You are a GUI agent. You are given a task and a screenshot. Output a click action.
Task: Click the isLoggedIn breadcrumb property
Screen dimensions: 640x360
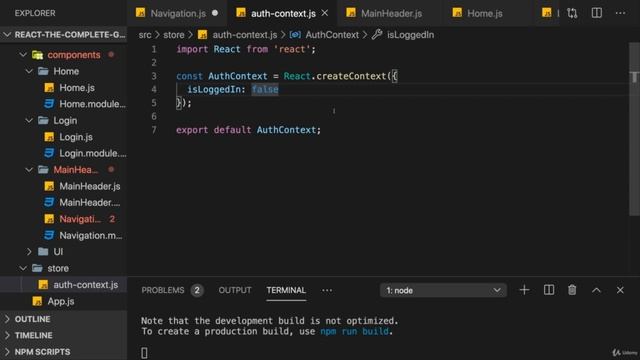tap(410, 35)
